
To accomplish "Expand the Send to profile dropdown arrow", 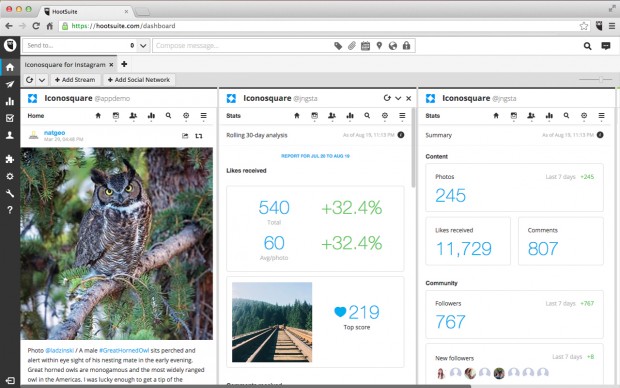I will coord(143,46).
